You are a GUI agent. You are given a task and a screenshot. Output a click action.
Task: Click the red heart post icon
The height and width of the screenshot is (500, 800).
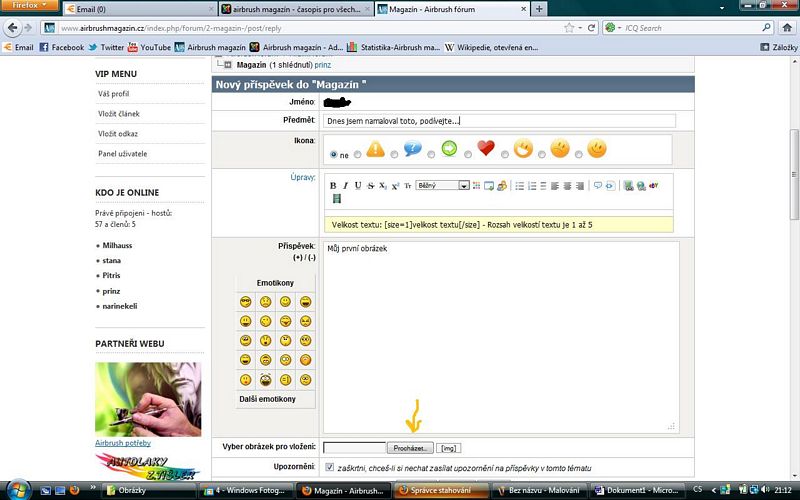[486, 149]
